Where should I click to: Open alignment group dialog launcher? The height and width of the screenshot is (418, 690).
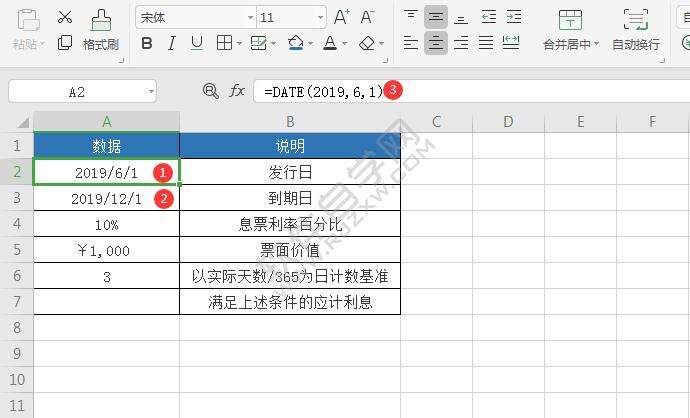662,60
